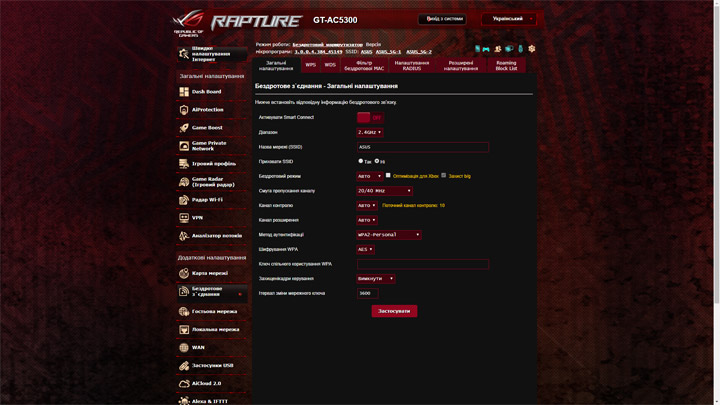Open Roaming Block List tab

click(506, 65)
